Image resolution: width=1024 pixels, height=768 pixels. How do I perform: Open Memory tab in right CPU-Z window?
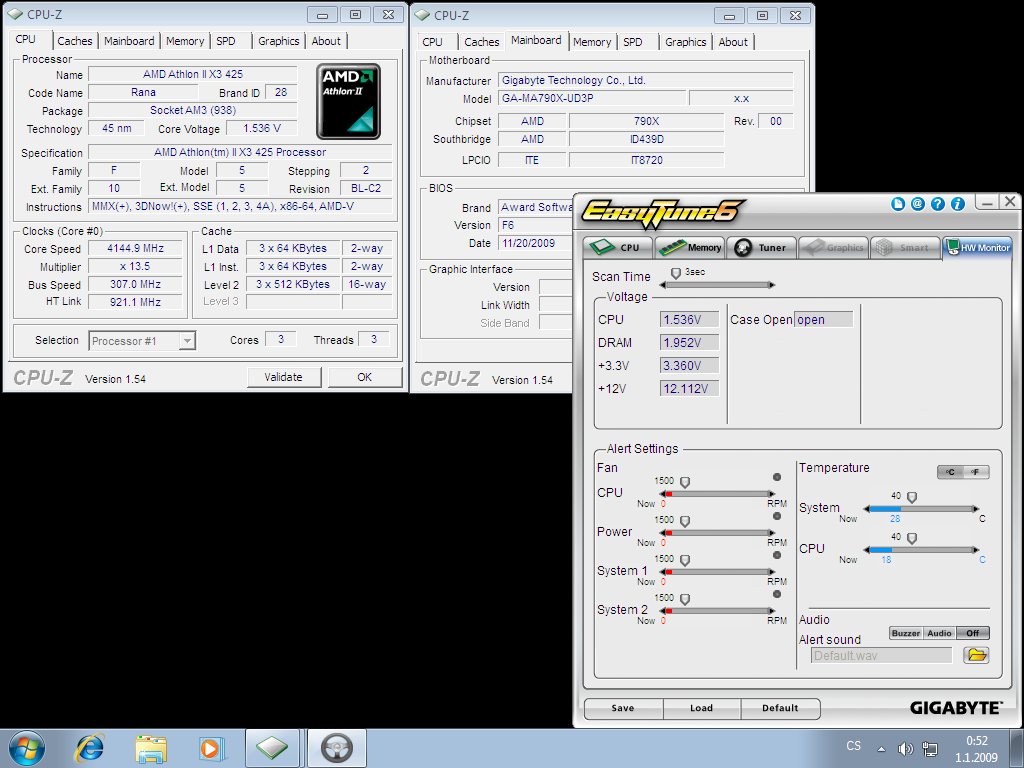592,42
